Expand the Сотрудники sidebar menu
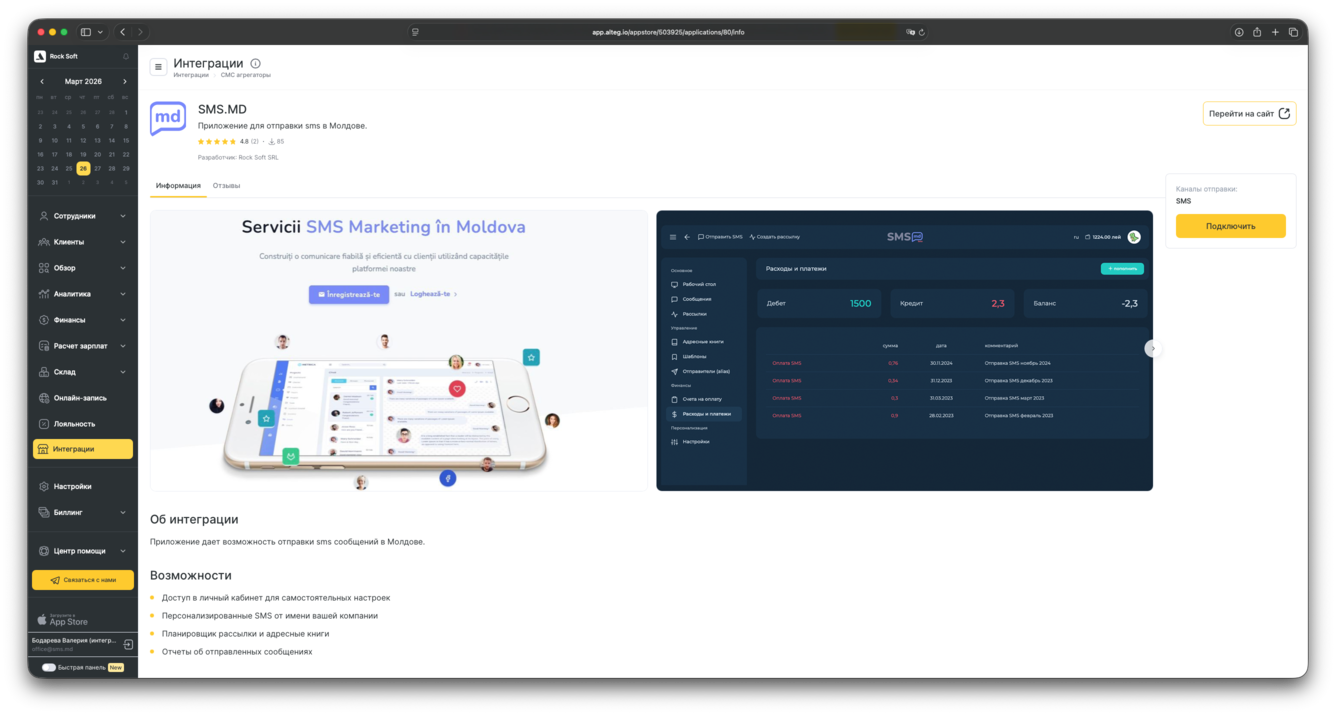 click(83, 216)
